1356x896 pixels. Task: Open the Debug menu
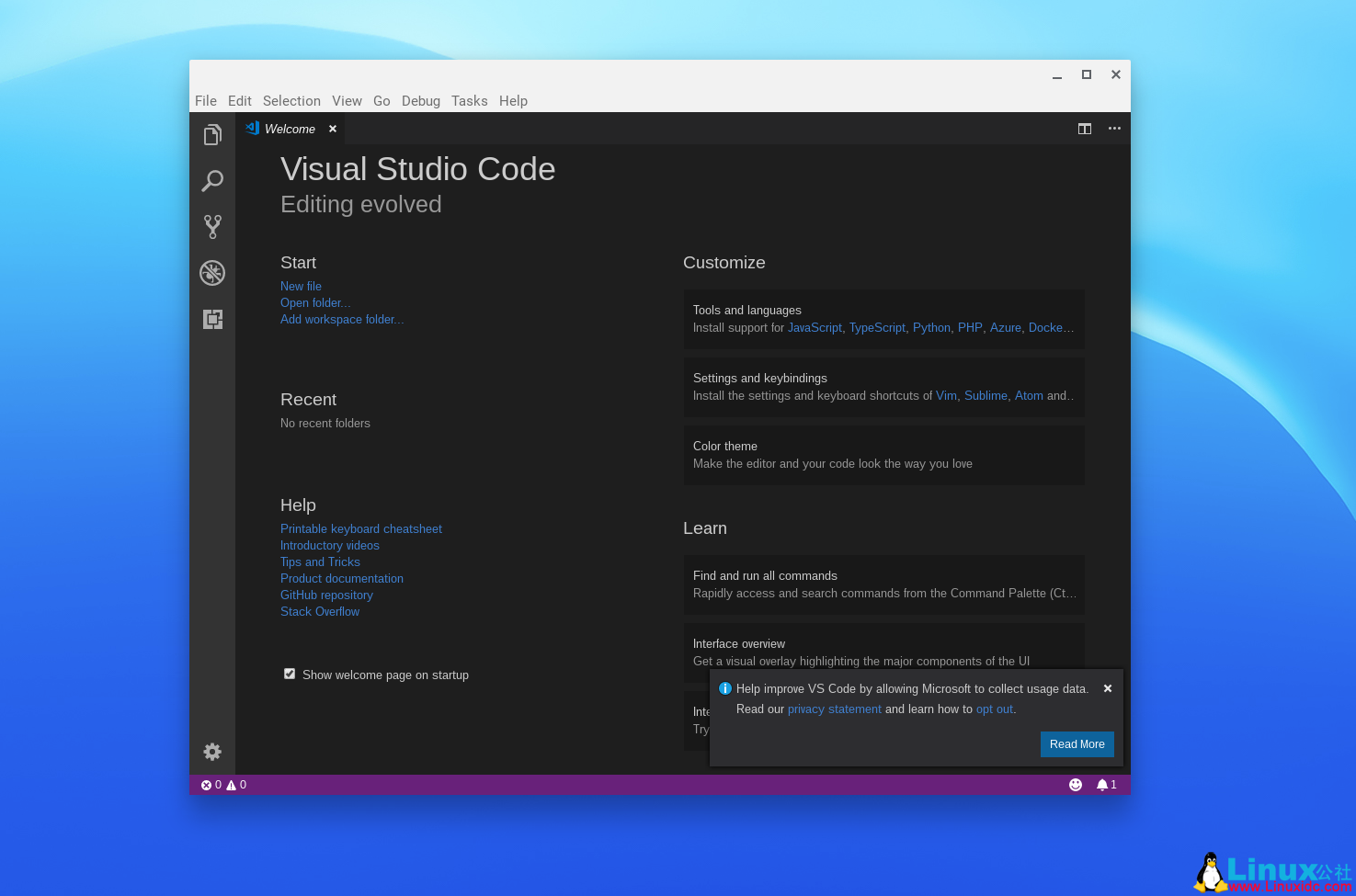click(420, 101)
